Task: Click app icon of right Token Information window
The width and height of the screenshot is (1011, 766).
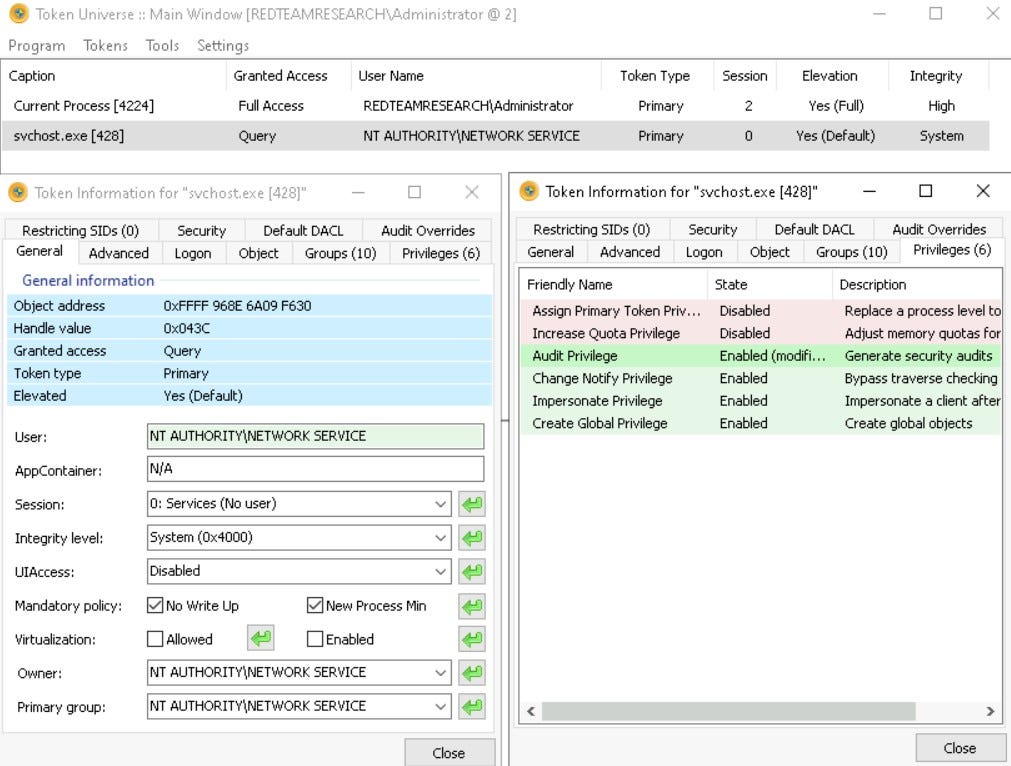Action: pyautogui.click(x=529, y=191)
